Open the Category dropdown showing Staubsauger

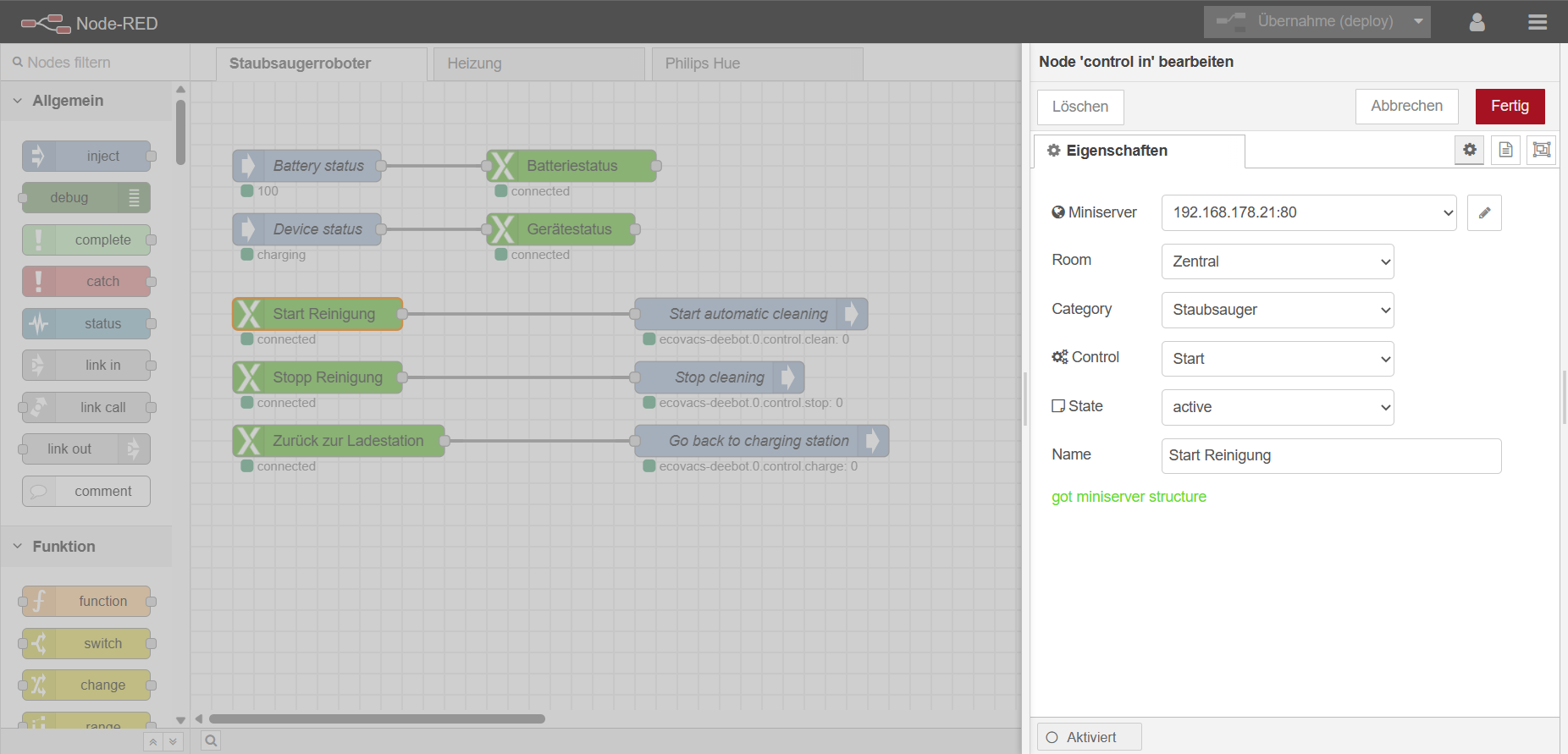[1277, 310]
